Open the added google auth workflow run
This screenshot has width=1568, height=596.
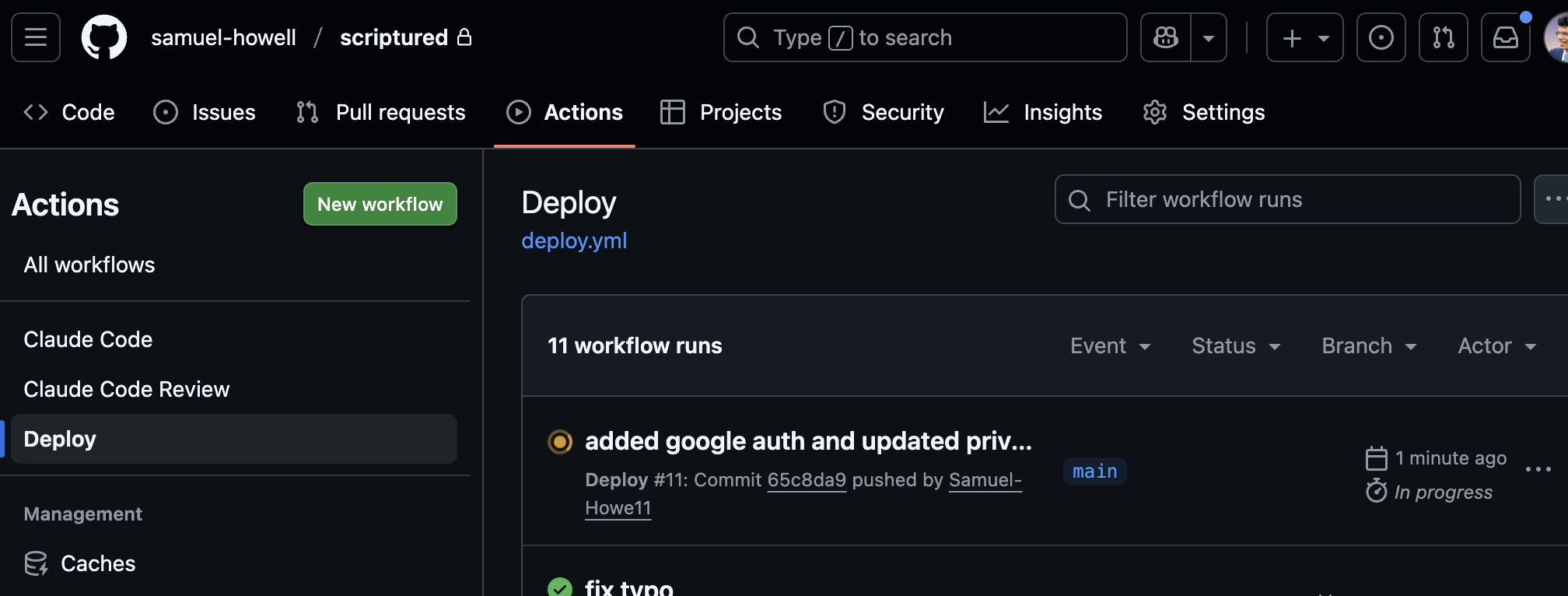pyautogui.click(x=808, y=441)
